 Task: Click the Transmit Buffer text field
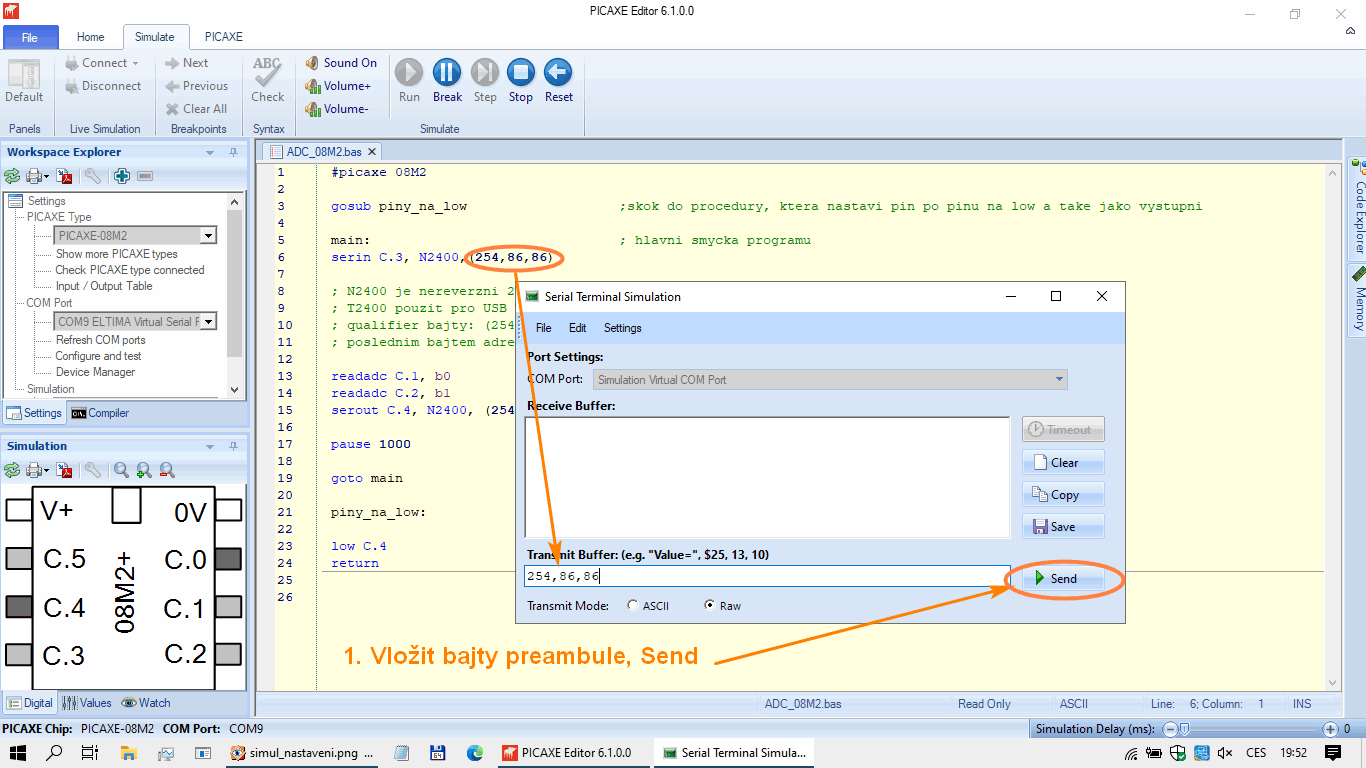766,576
